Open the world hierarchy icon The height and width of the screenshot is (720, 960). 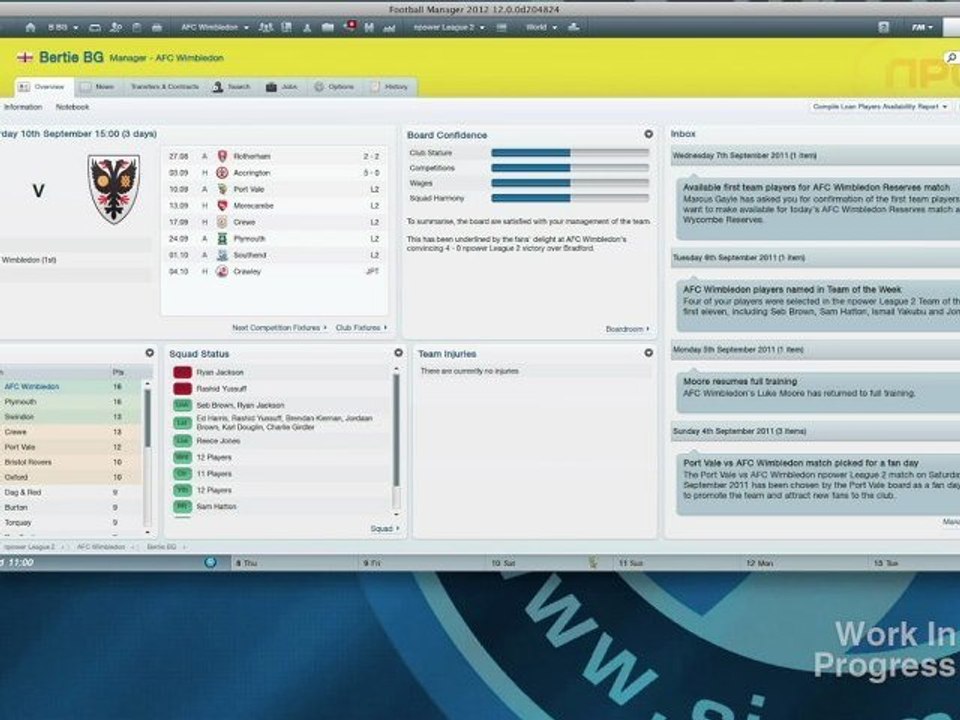tap(574, 28)
